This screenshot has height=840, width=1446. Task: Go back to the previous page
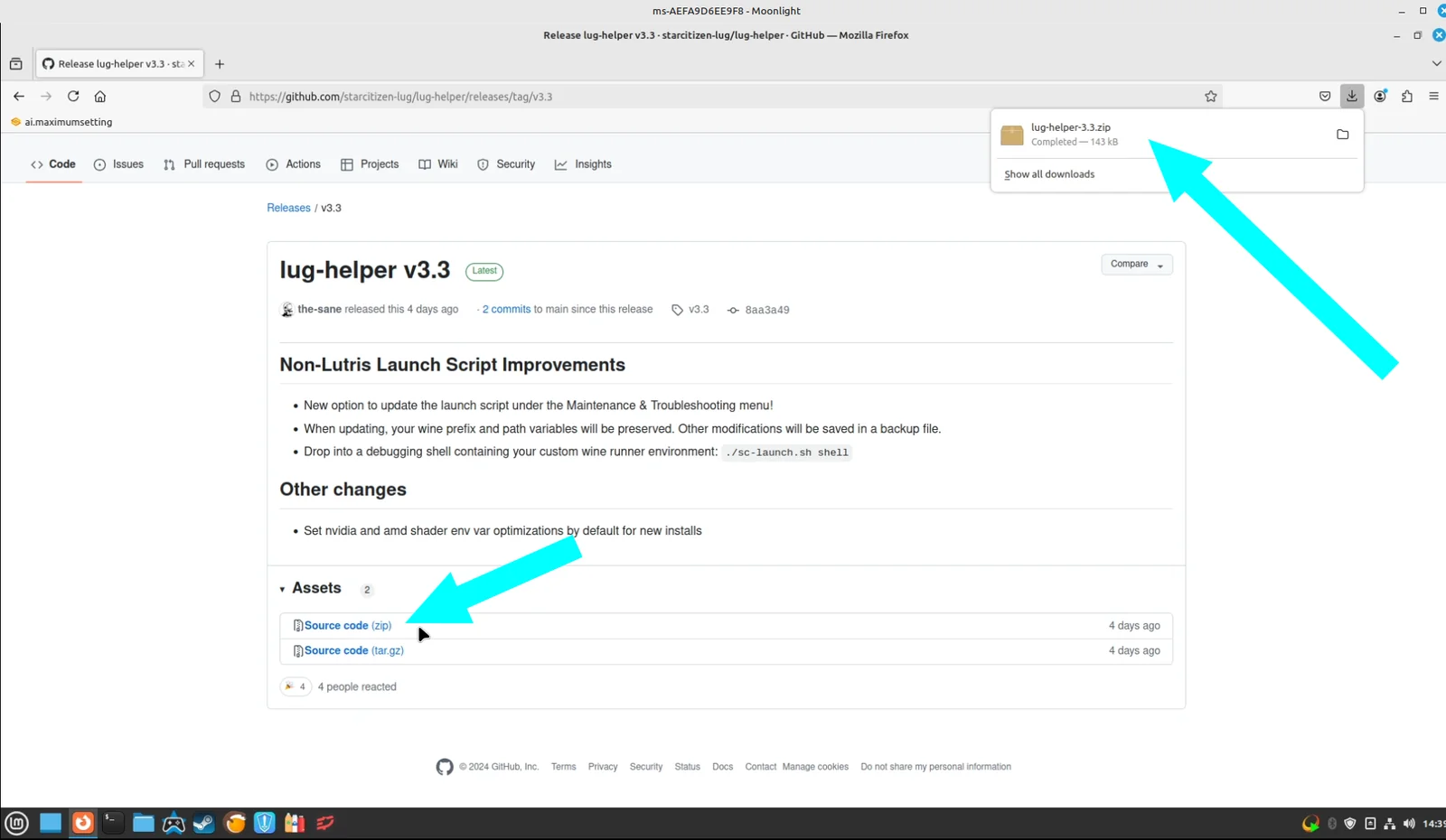tap(19, 97)
